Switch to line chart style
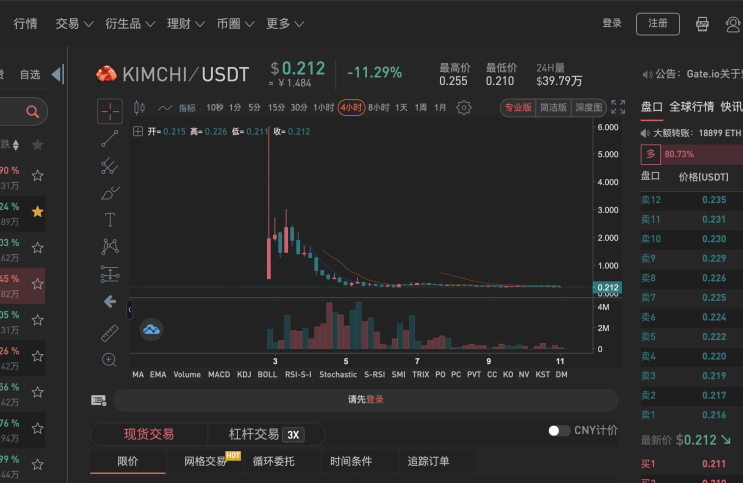This screenshot has width=743, height=483. (164, 108)
